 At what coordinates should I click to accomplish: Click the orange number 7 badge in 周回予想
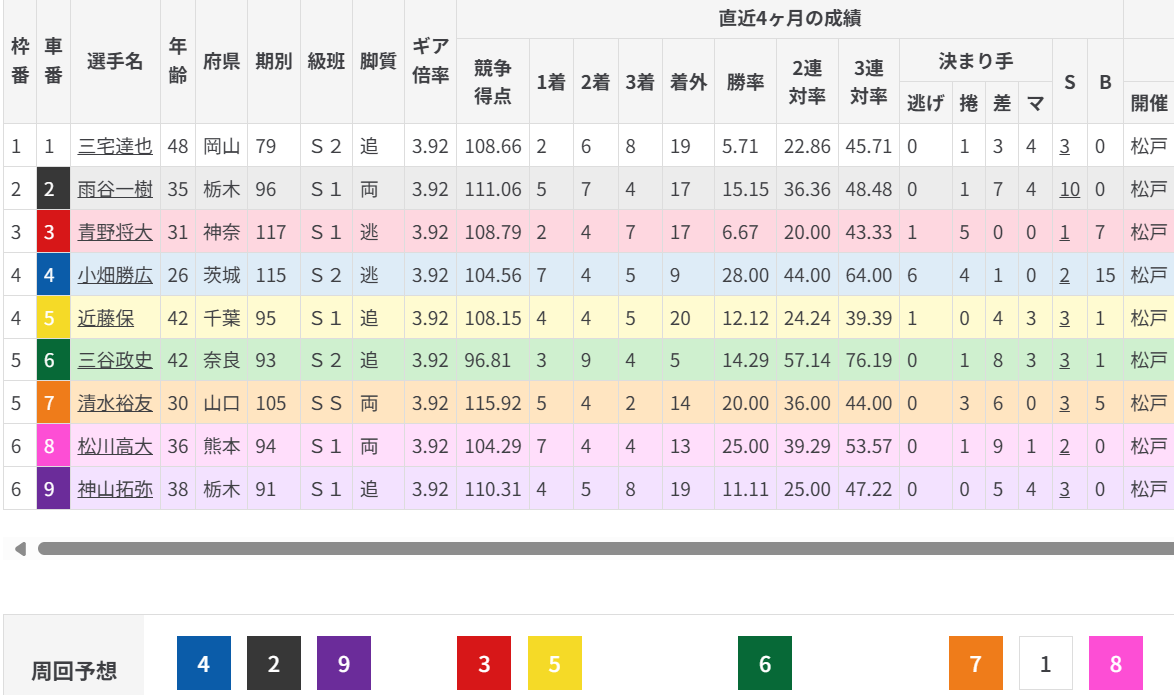pyautogui.click(x=975, y=664)
